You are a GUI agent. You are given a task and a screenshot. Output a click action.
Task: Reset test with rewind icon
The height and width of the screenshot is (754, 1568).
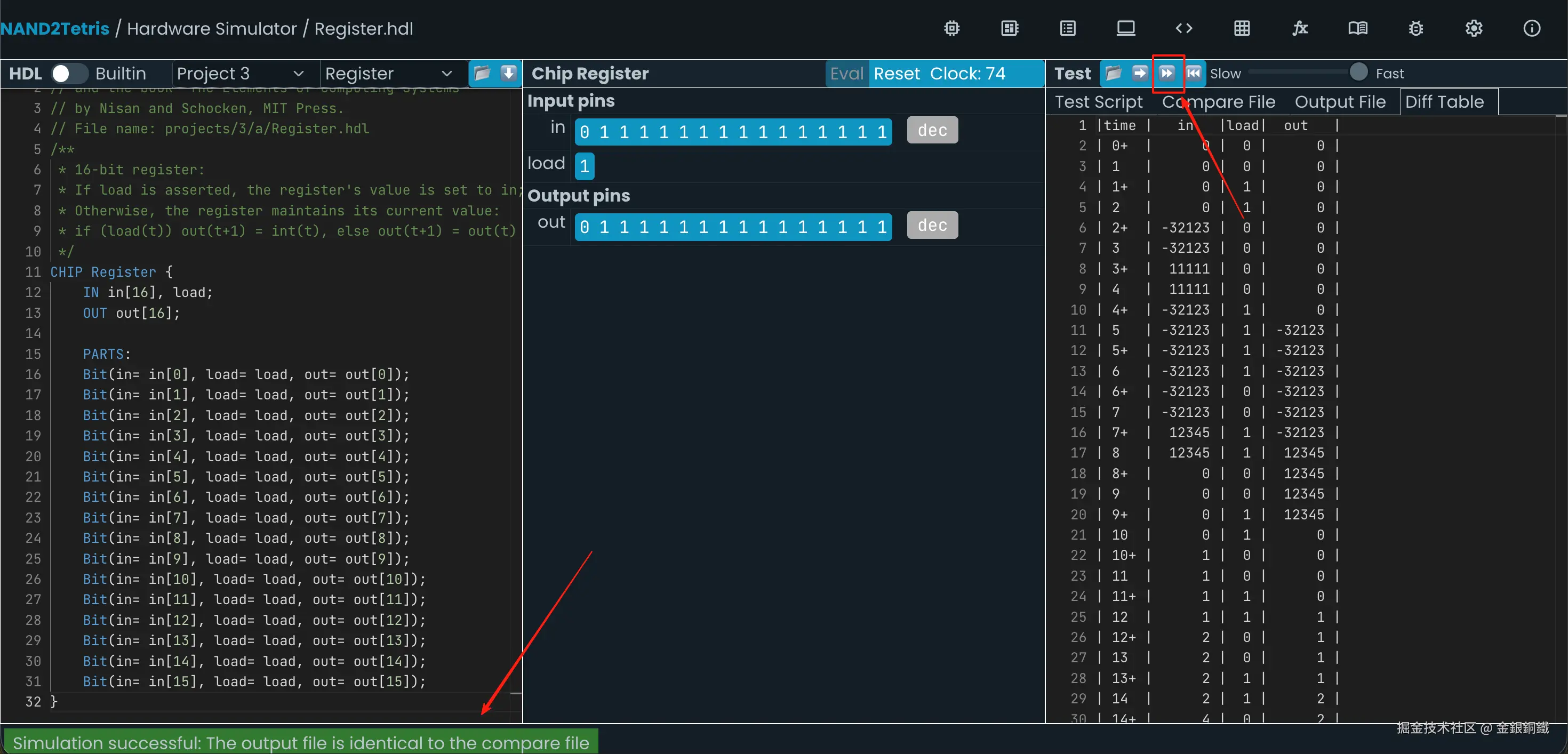coord(1193,74)
